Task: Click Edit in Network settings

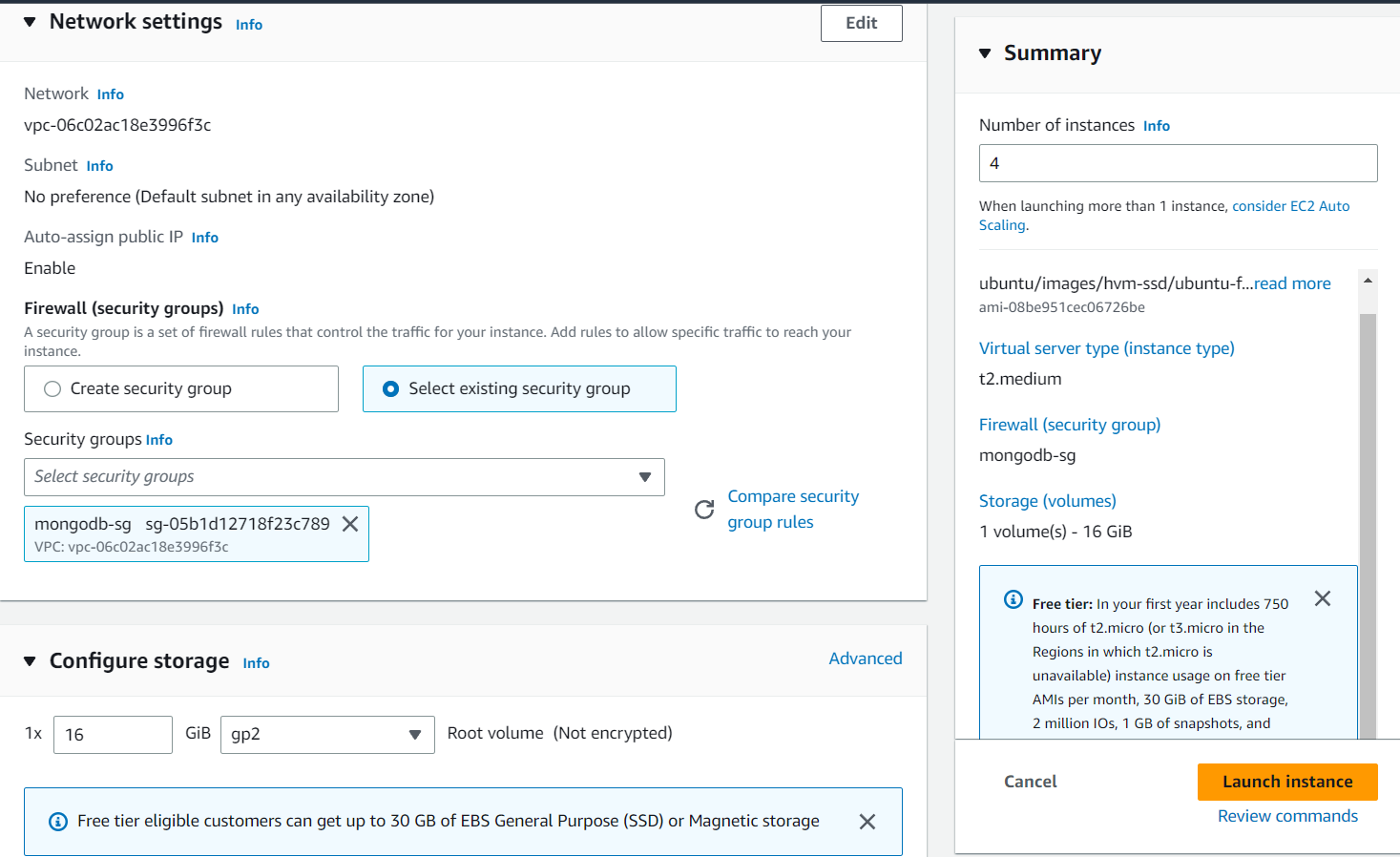Action: pyautogui.click(x=861, y=23)
